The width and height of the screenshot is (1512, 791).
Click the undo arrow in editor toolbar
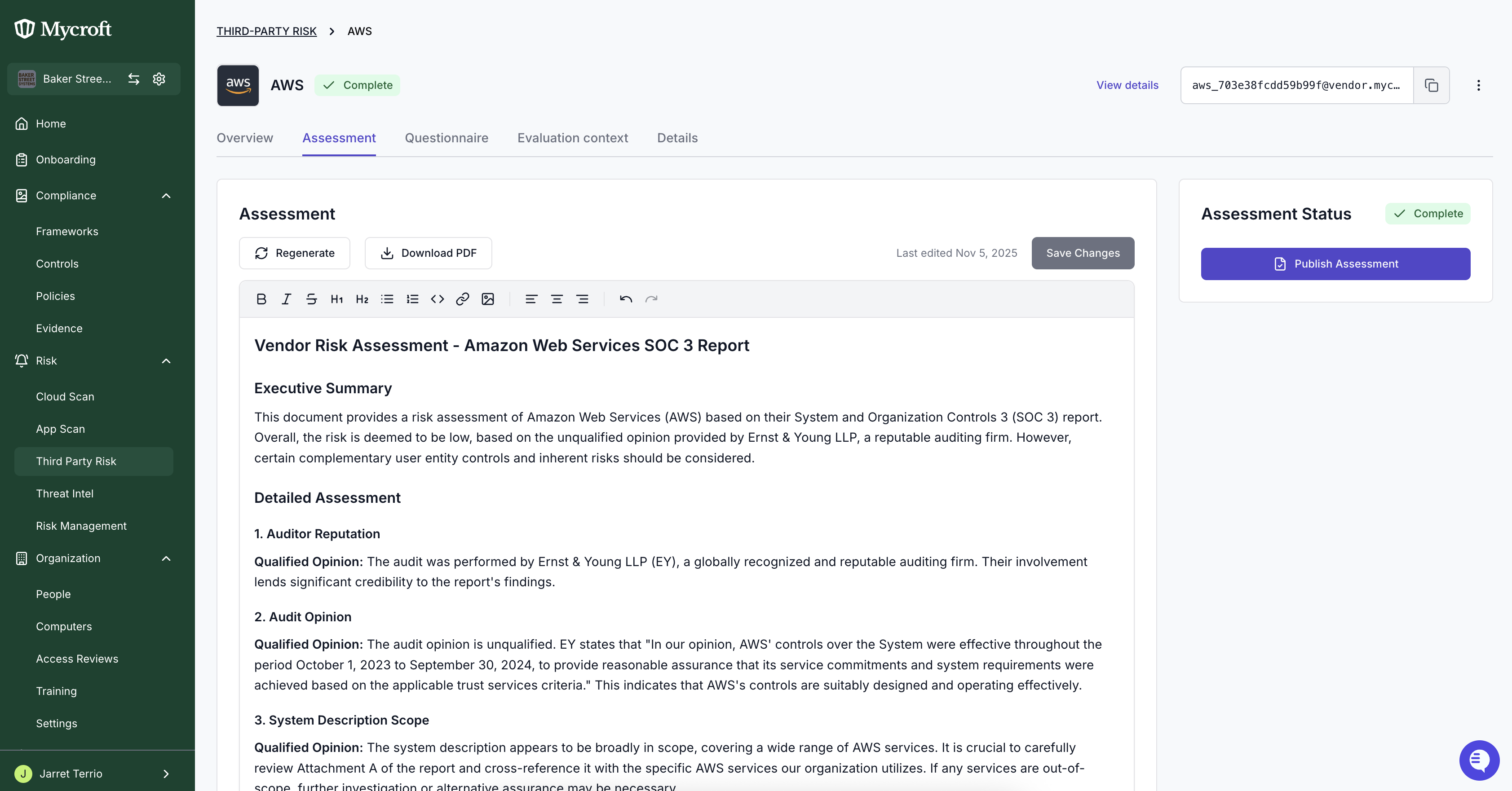[626, 299]
